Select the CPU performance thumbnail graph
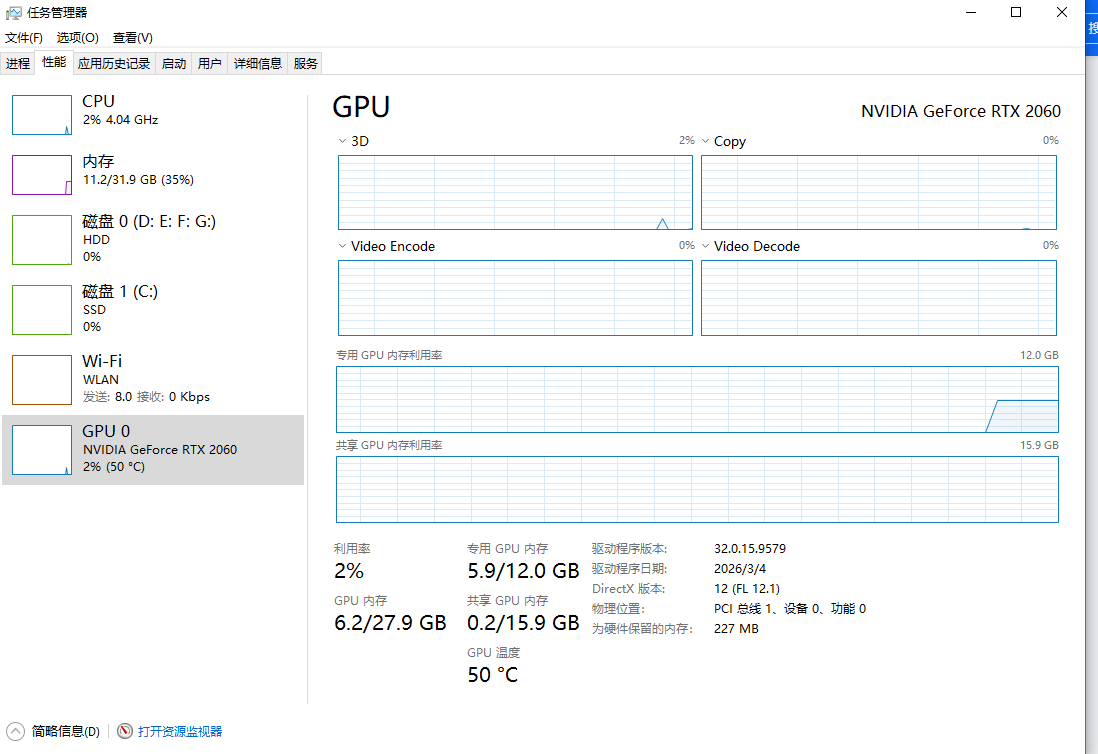Viewport: 1098px width, 754px height. click(x=42, y=114)
